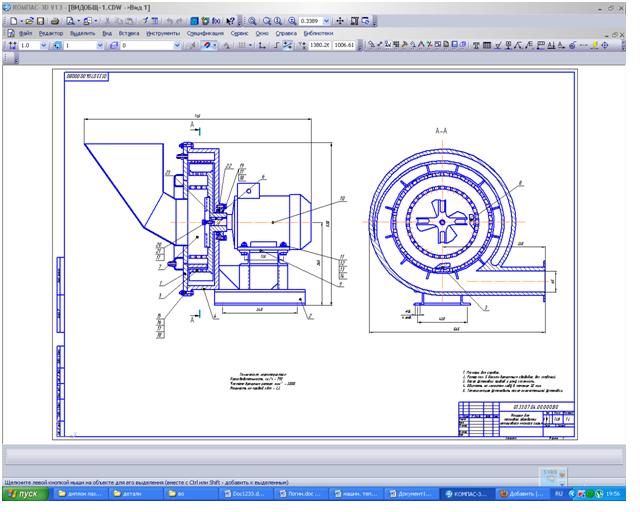Create a new document with New icon

(13, 21)
